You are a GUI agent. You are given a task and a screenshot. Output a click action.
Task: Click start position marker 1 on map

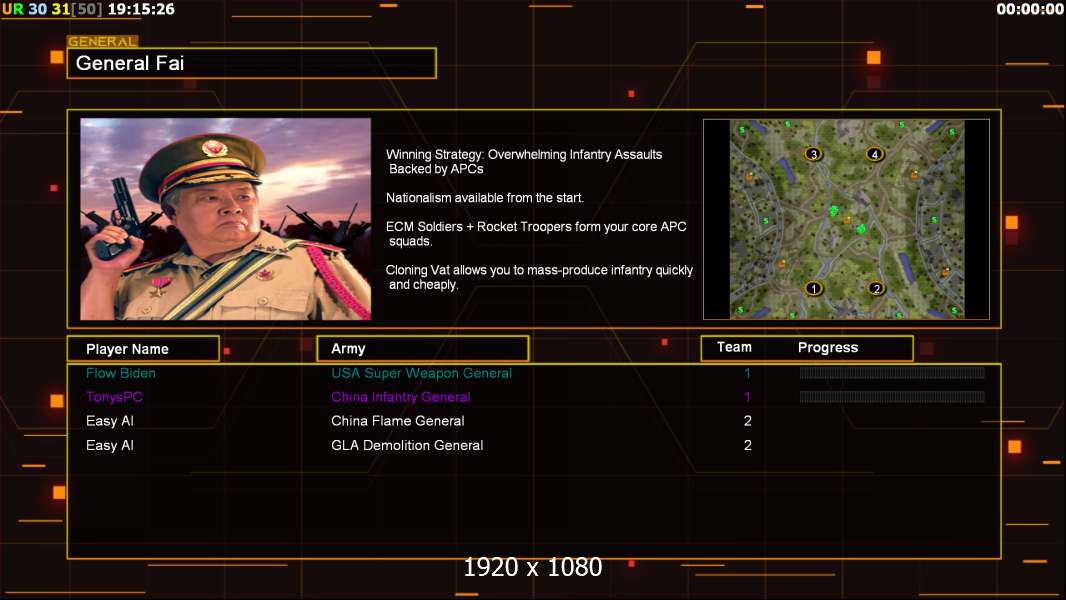coord(814,289)
